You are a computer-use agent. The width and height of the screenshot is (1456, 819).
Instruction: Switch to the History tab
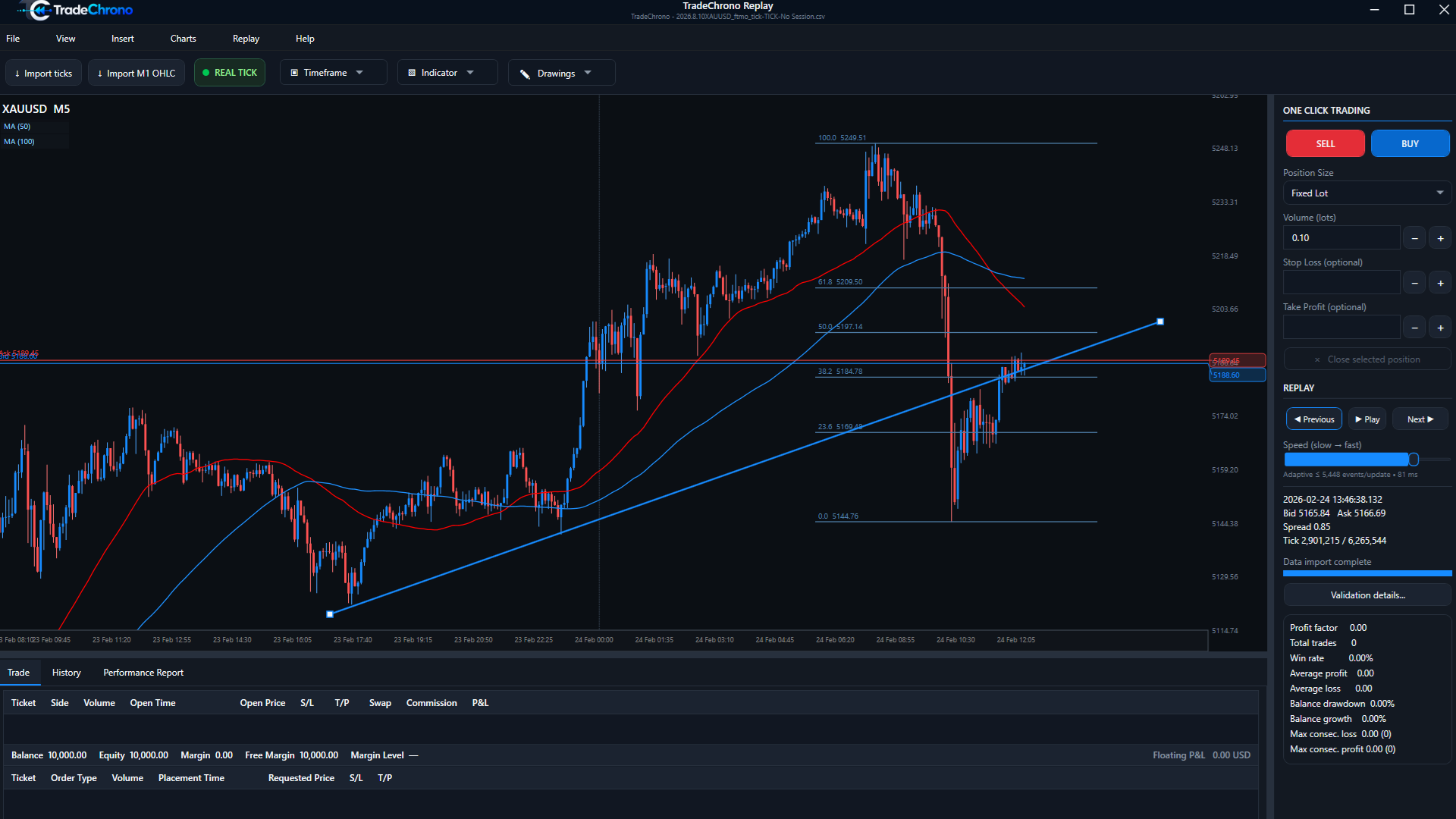[66, 673]
